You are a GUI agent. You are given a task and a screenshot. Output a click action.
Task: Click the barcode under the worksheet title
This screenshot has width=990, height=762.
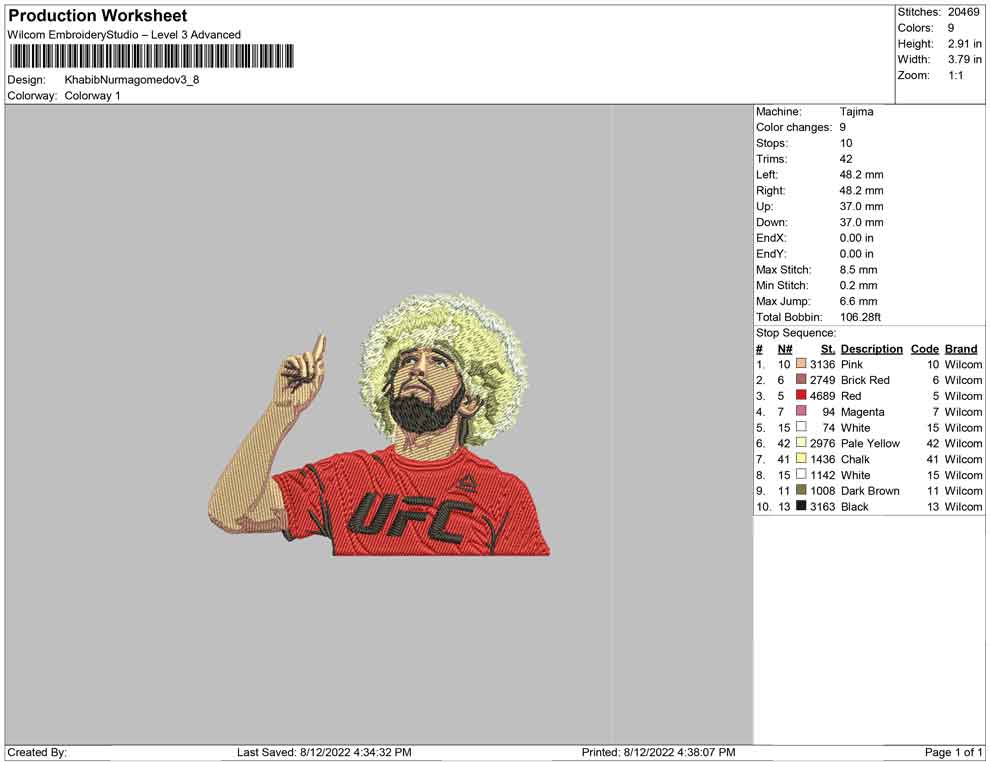pyautogui.click(x=152, y=56)
